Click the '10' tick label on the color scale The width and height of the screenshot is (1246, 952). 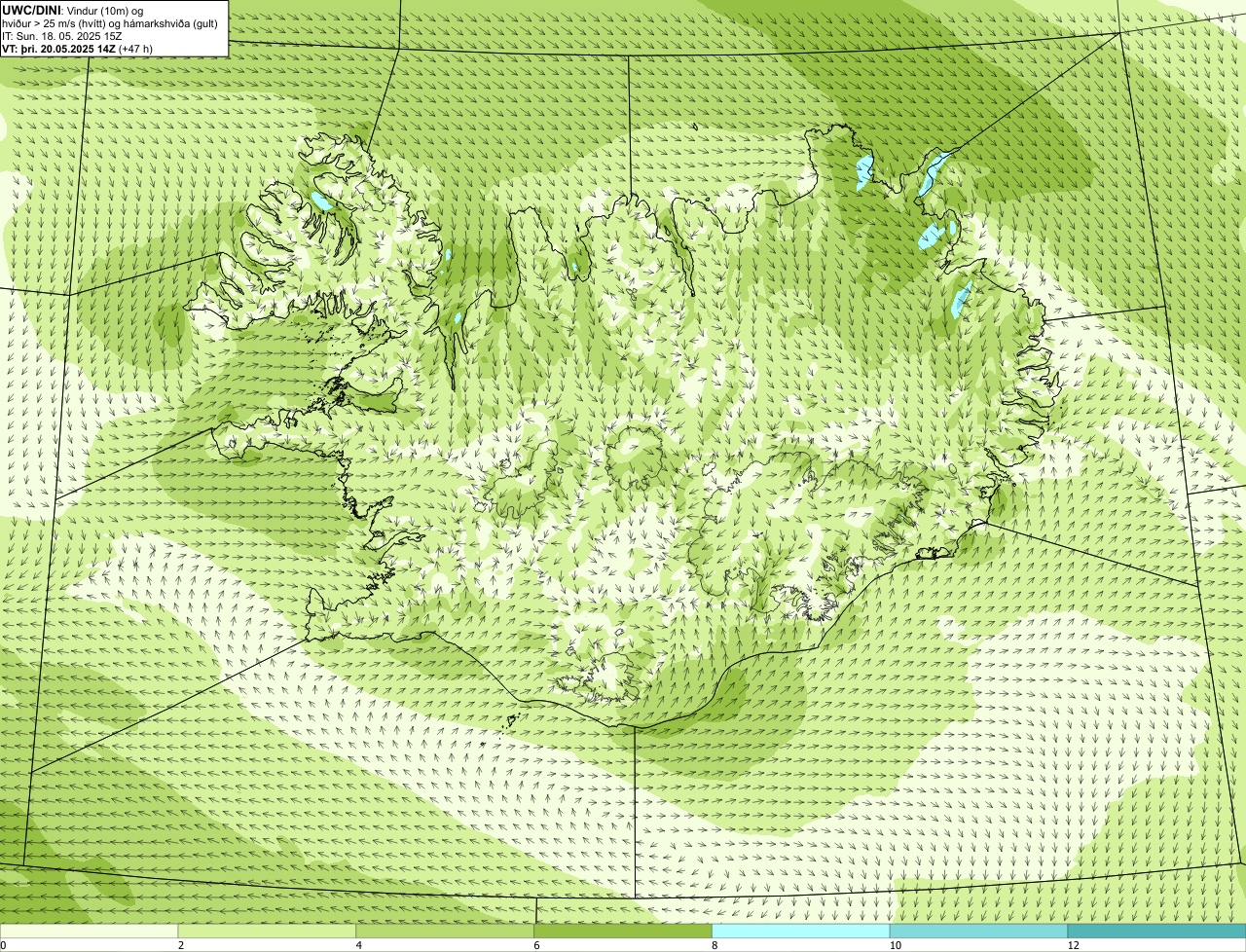(x=894, y=945)
